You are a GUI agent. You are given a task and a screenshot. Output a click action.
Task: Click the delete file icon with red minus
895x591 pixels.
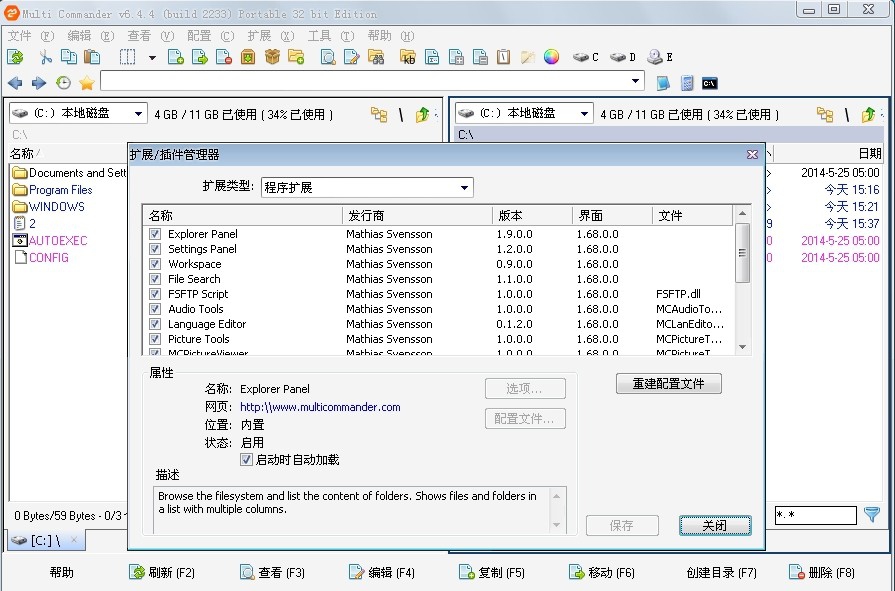[224, 57]
